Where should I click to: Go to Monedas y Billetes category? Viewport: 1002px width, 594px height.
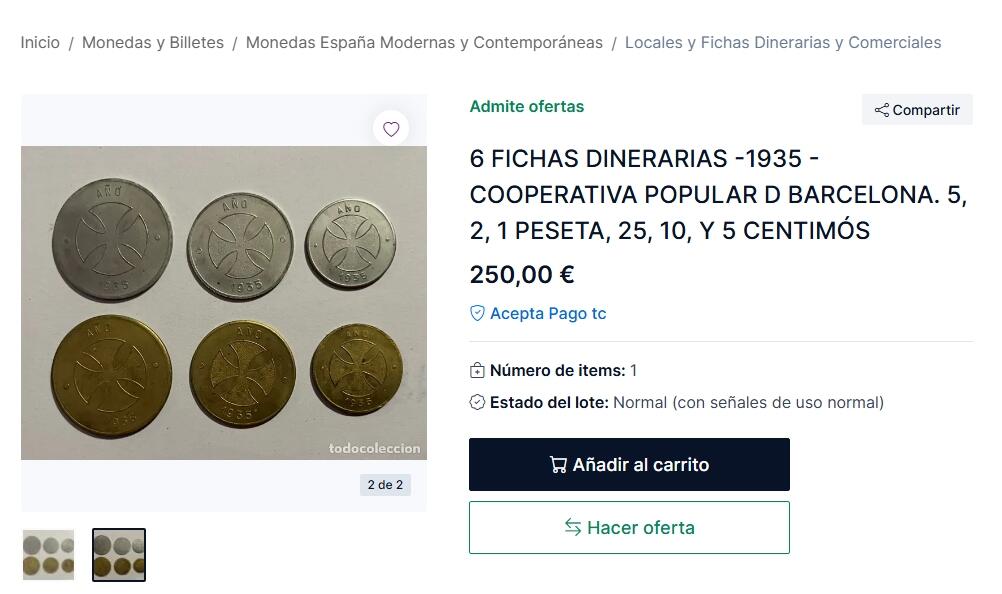(x=153, y=43)
